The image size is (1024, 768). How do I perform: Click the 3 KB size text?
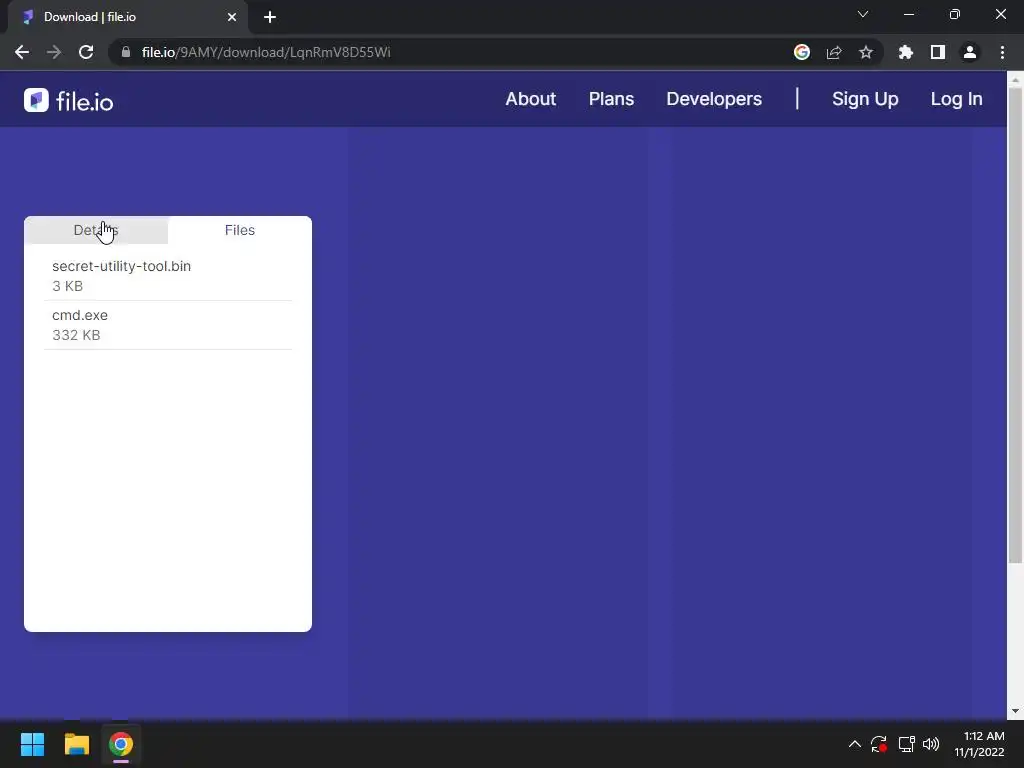click(67, 286)
